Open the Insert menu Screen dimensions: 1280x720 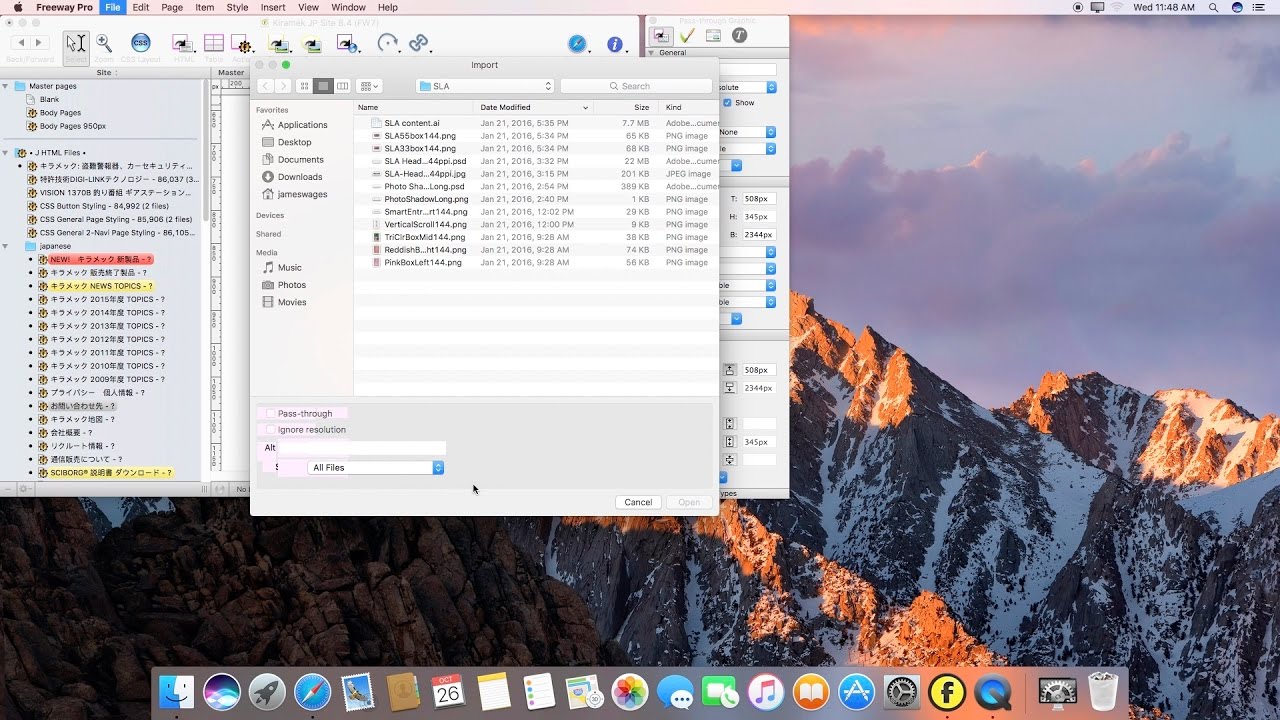pos(273,7)
